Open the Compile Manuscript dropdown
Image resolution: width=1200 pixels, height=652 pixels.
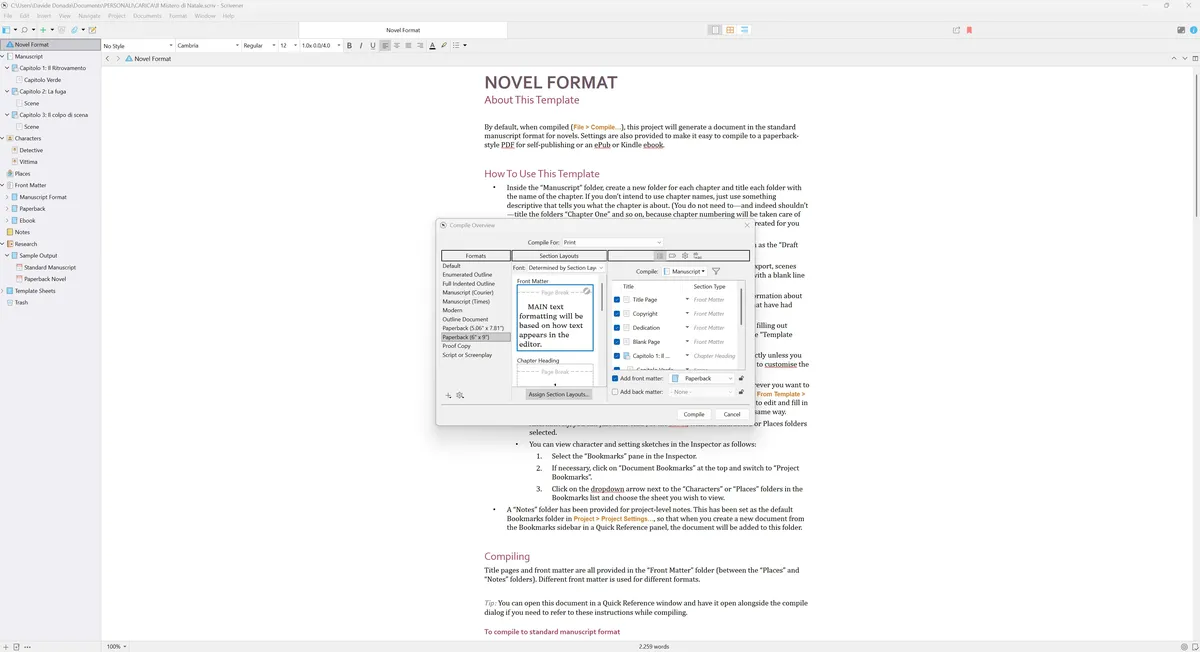click(685, 271)
